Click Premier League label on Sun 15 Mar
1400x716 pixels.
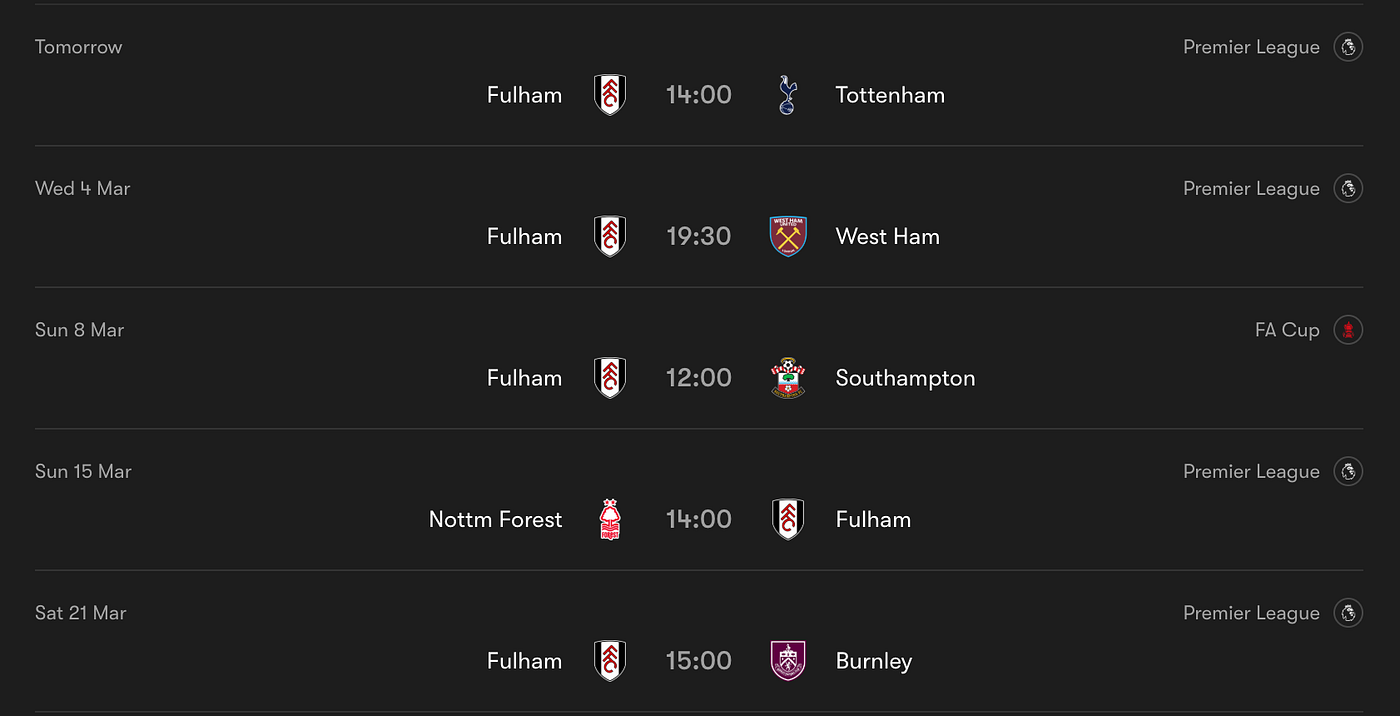pyautogui.click(x=1251, y=472)
